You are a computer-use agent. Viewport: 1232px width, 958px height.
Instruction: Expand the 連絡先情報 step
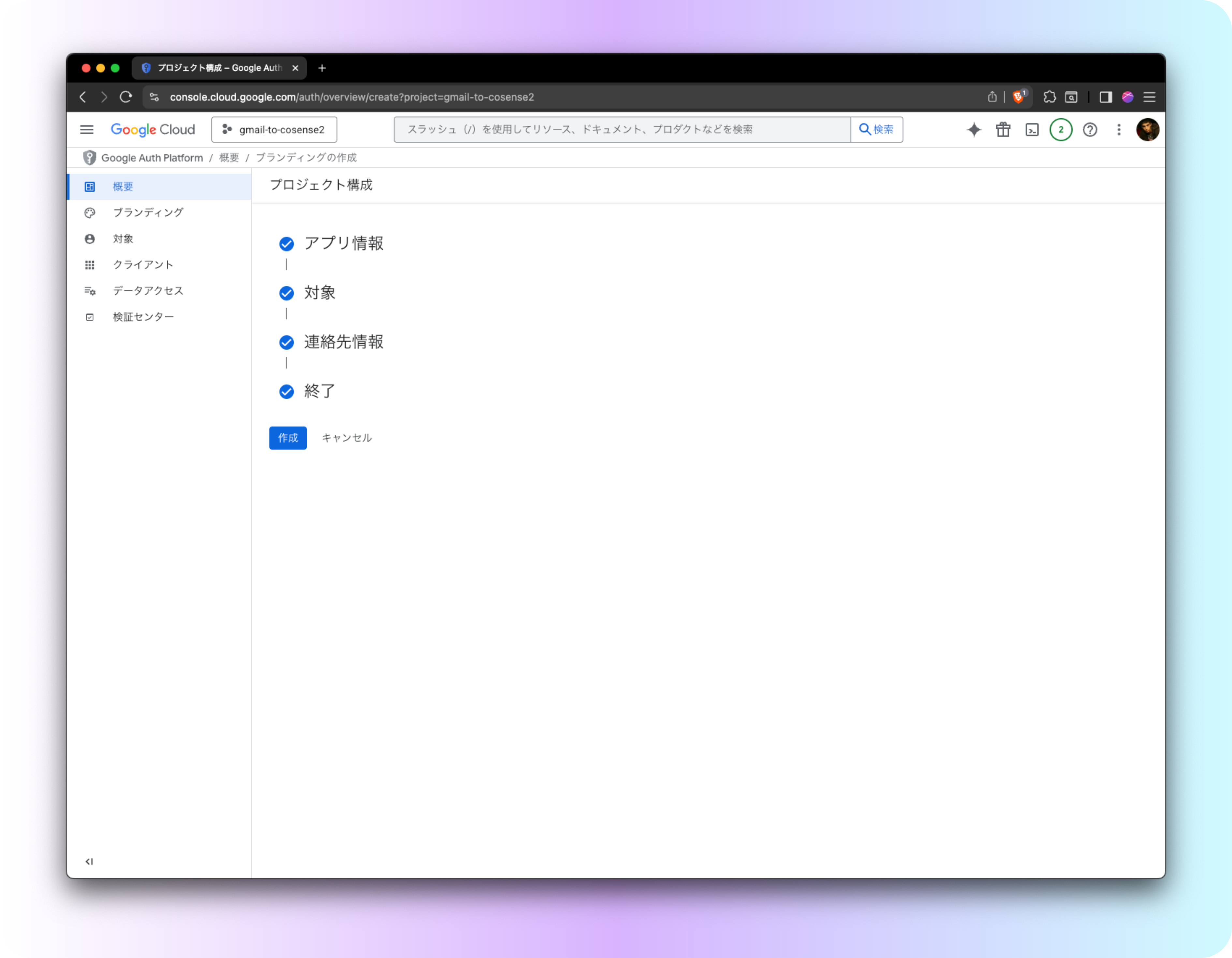[344, 342]
